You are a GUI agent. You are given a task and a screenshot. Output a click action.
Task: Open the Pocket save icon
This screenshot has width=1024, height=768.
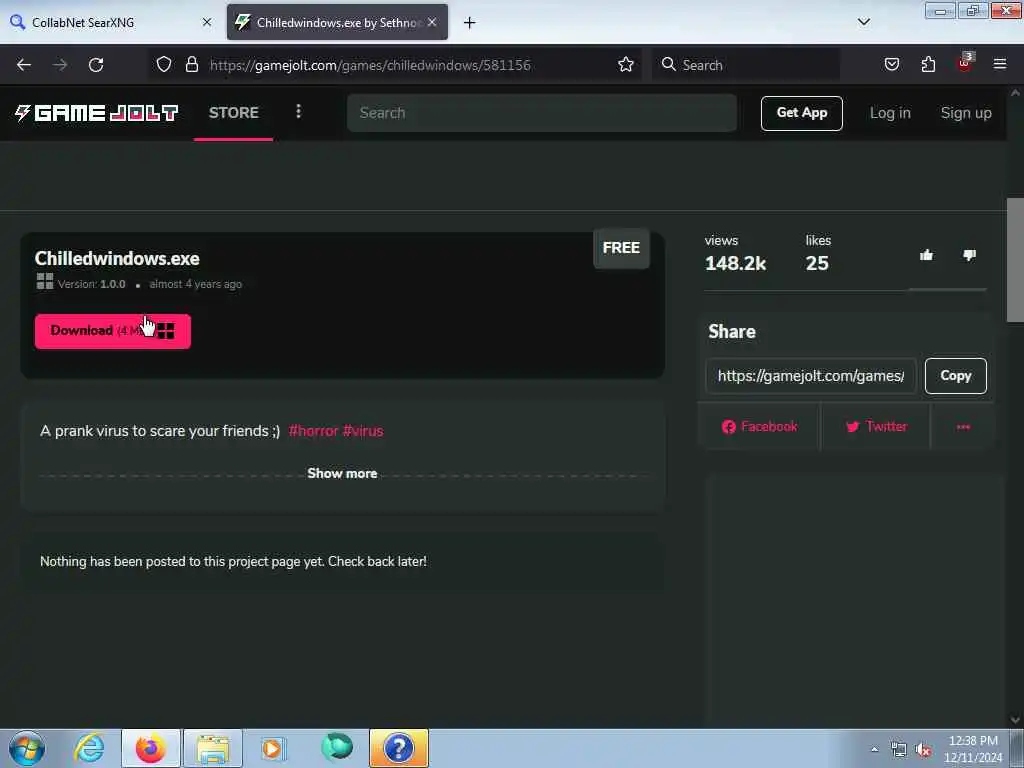[891, 65]
